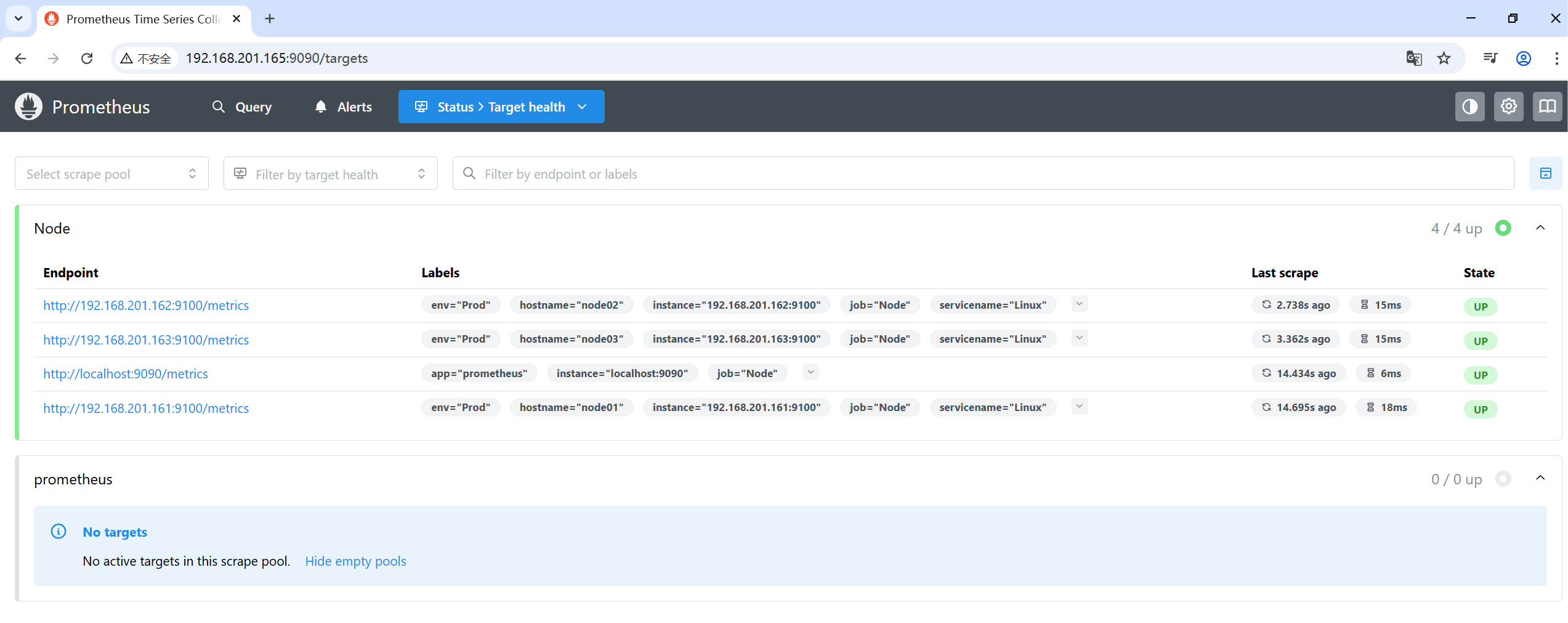Viewport: 1568px width, 623px height.
Task: Open the browser three-dot menu
Action: [x=1556, y=59]
